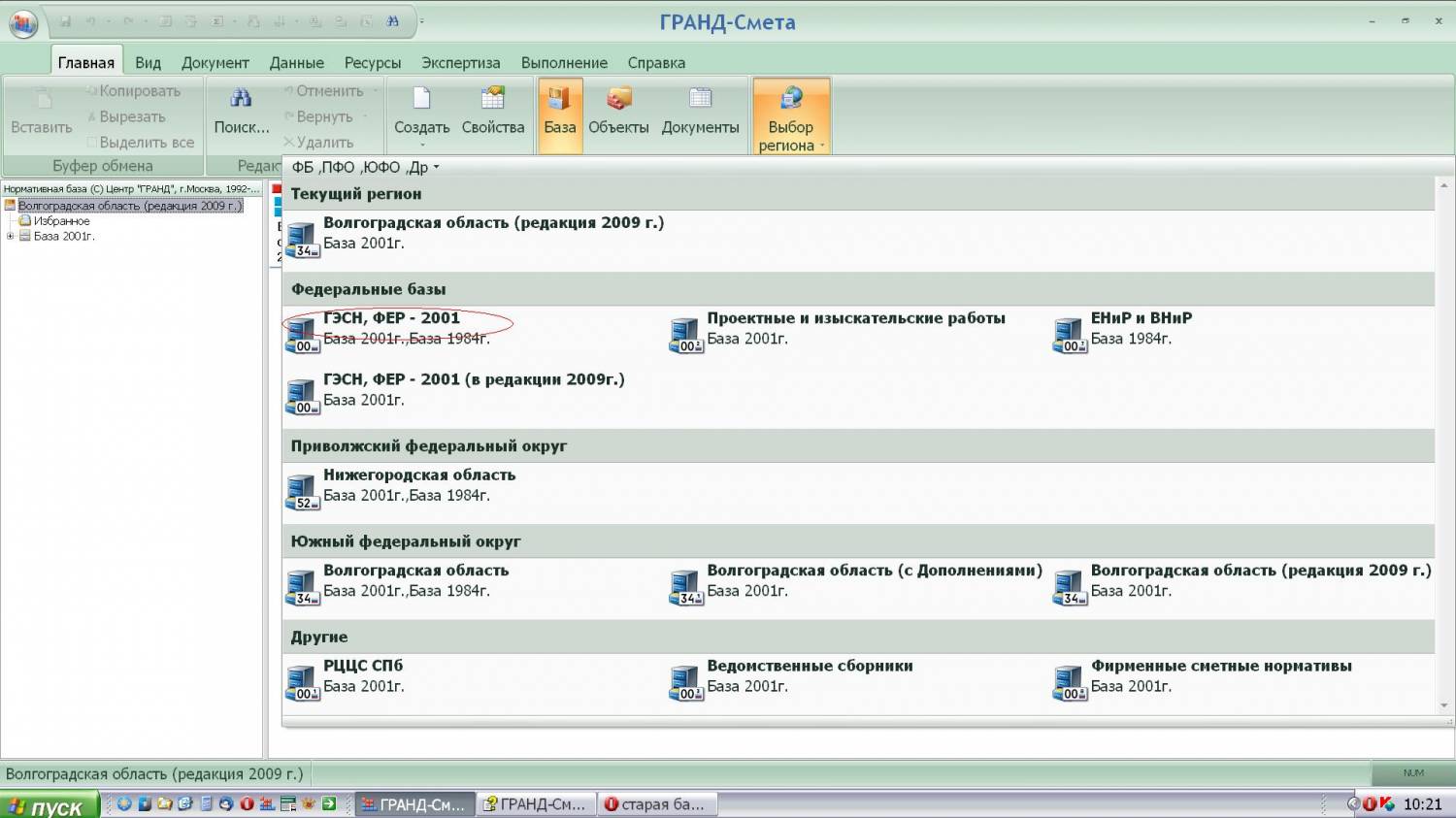Open the пуск Start menu
Viewport: 1456px width, 818px height.
[x=50, y=804]
